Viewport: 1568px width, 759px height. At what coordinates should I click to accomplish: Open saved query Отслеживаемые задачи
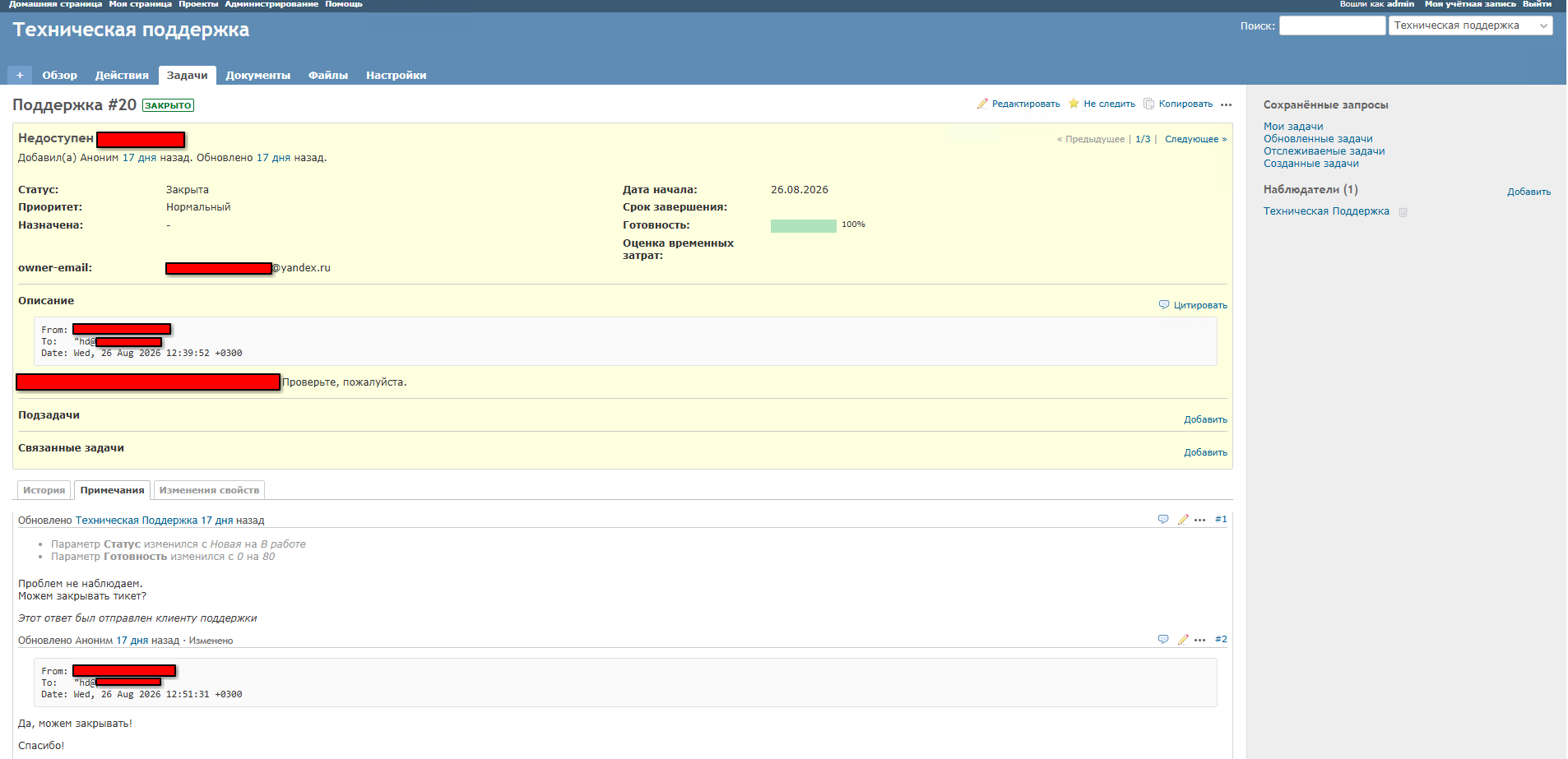click(x=1324, y=151)
